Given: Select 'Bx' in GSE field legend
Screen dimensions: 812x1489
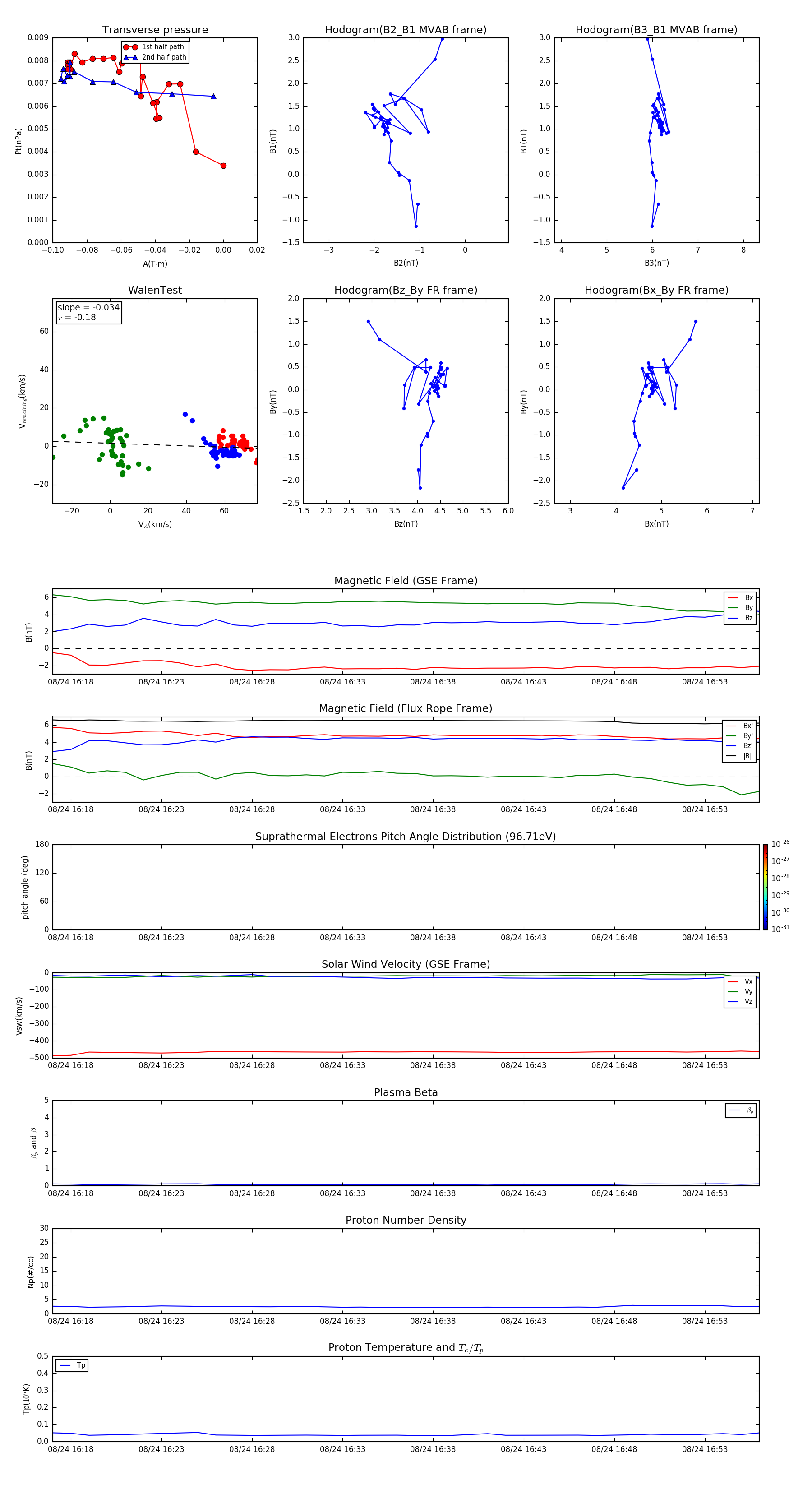Looking at the screenshot, I should tap(740, 598).
